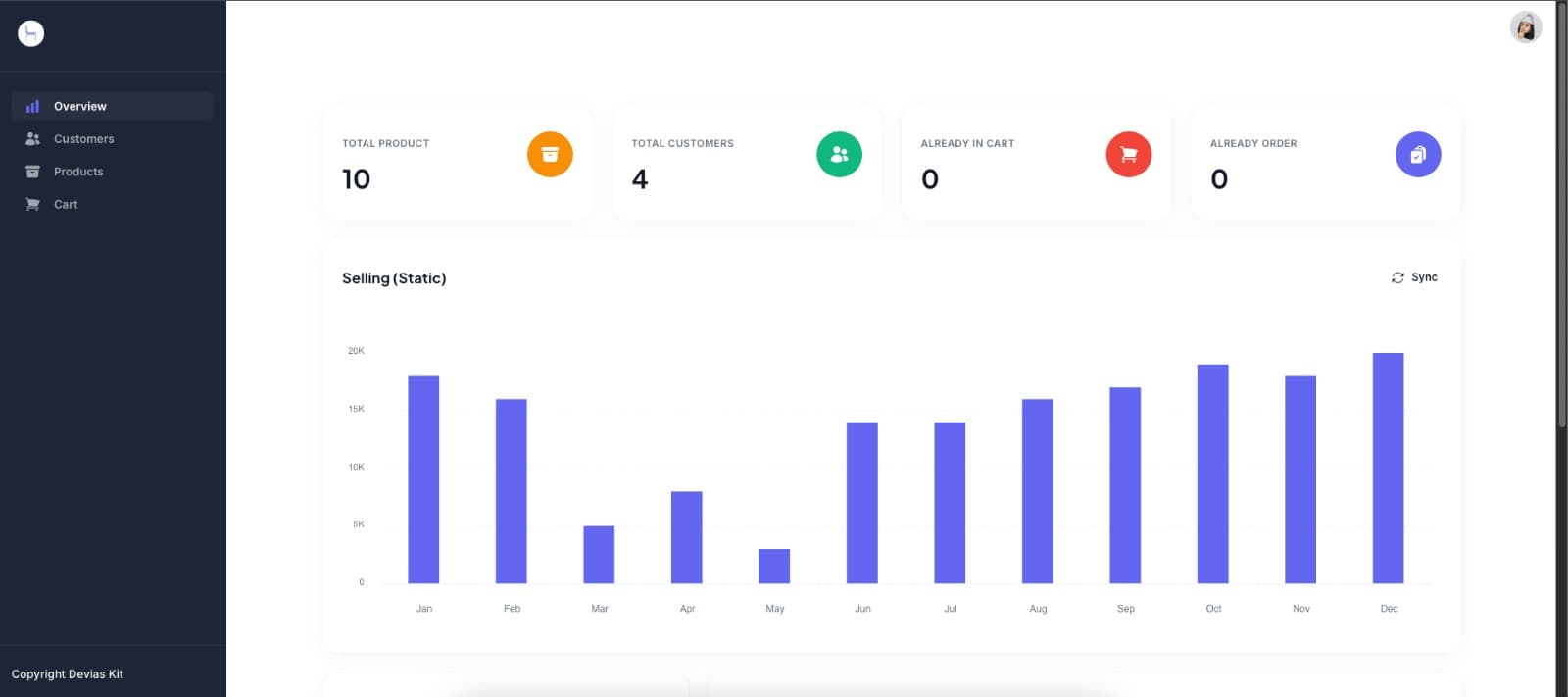
Task: Click the Copyright Devias Kit link
Action: click(68, 674)
